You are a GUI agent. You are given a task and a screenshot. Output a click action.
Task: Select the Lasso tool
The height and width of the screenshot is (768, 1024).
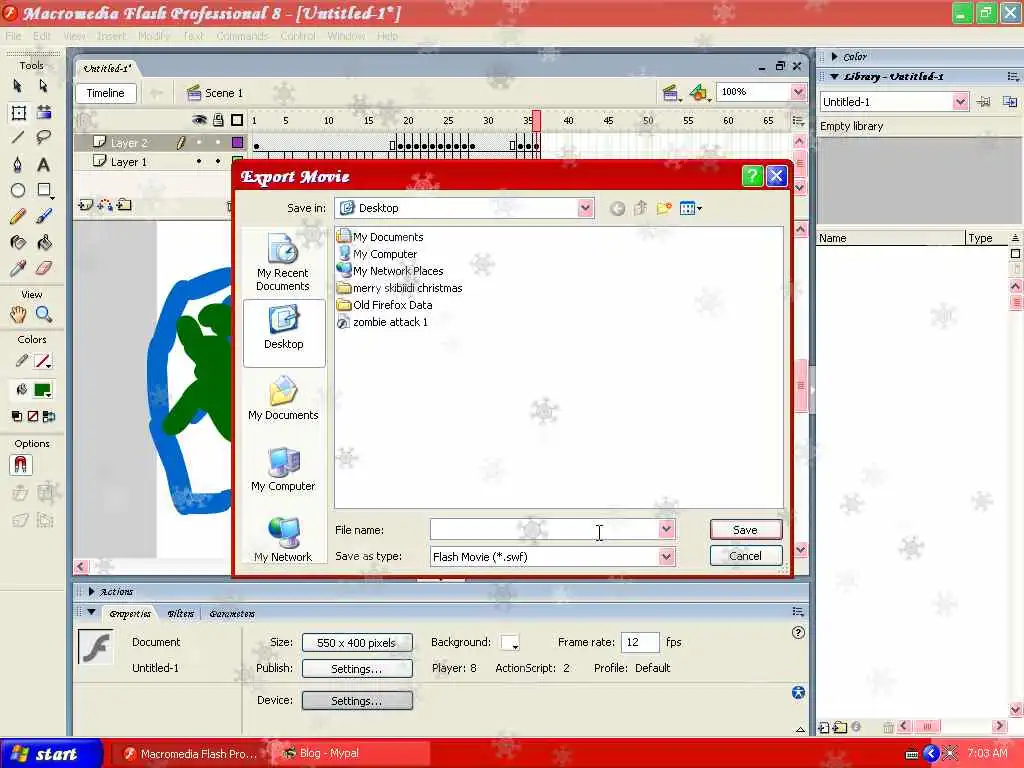point(43,137)
